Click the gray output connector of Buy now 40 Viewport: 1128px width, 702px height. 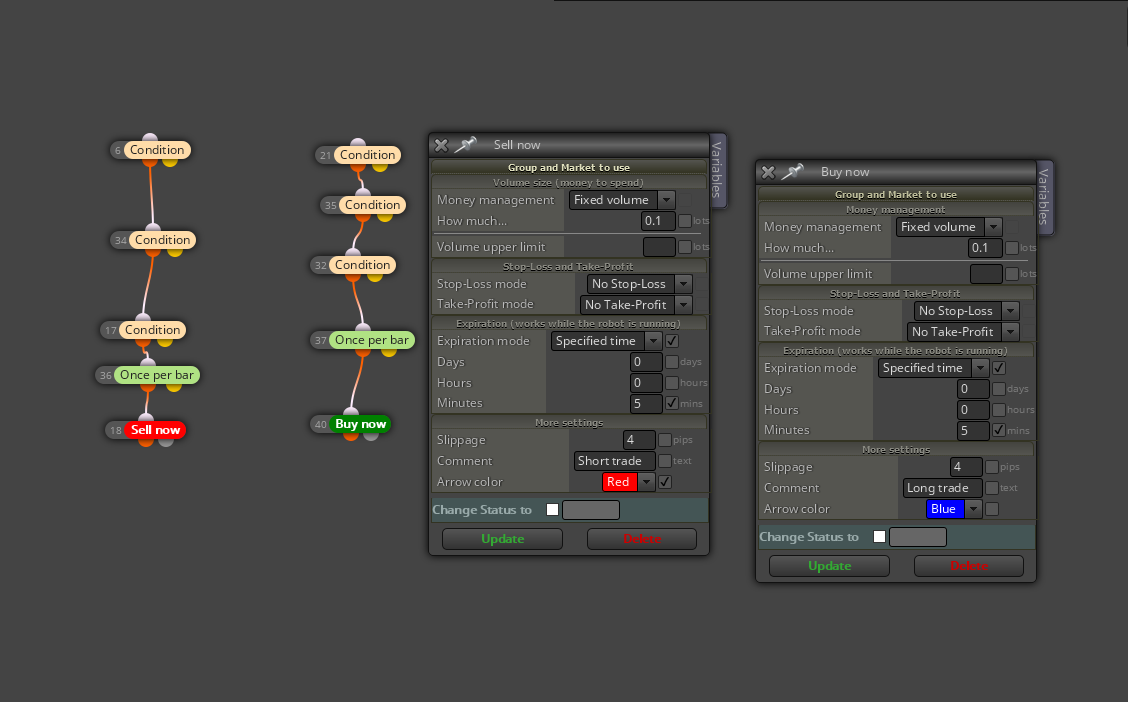click(371, 435)
